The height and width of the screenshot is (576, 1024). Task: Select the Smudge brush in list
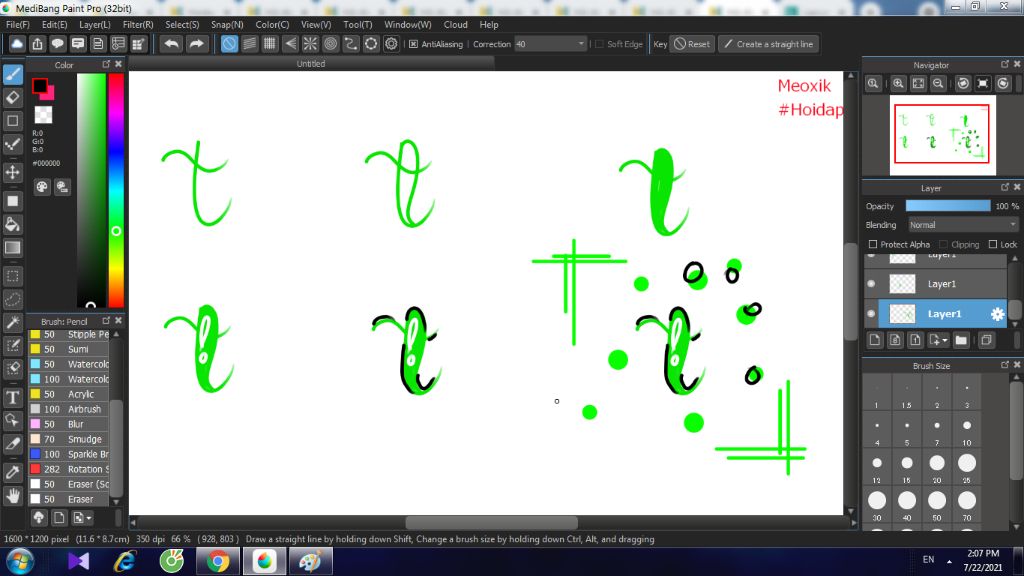click(x=69, y=439)
